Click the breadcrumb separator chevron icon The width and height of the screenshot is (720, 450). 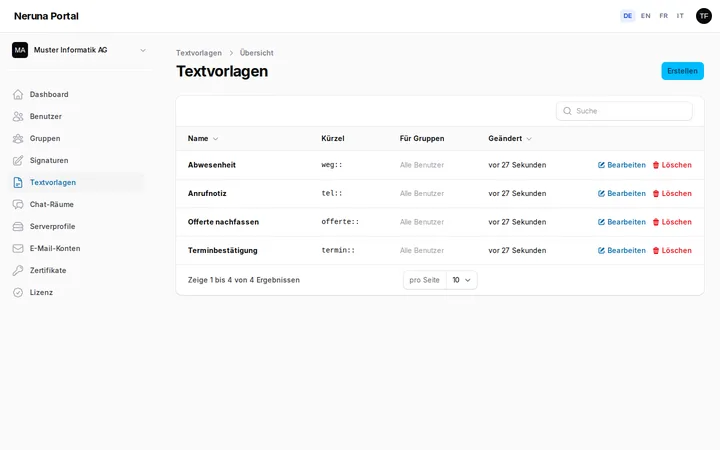[x=231, y=53]
